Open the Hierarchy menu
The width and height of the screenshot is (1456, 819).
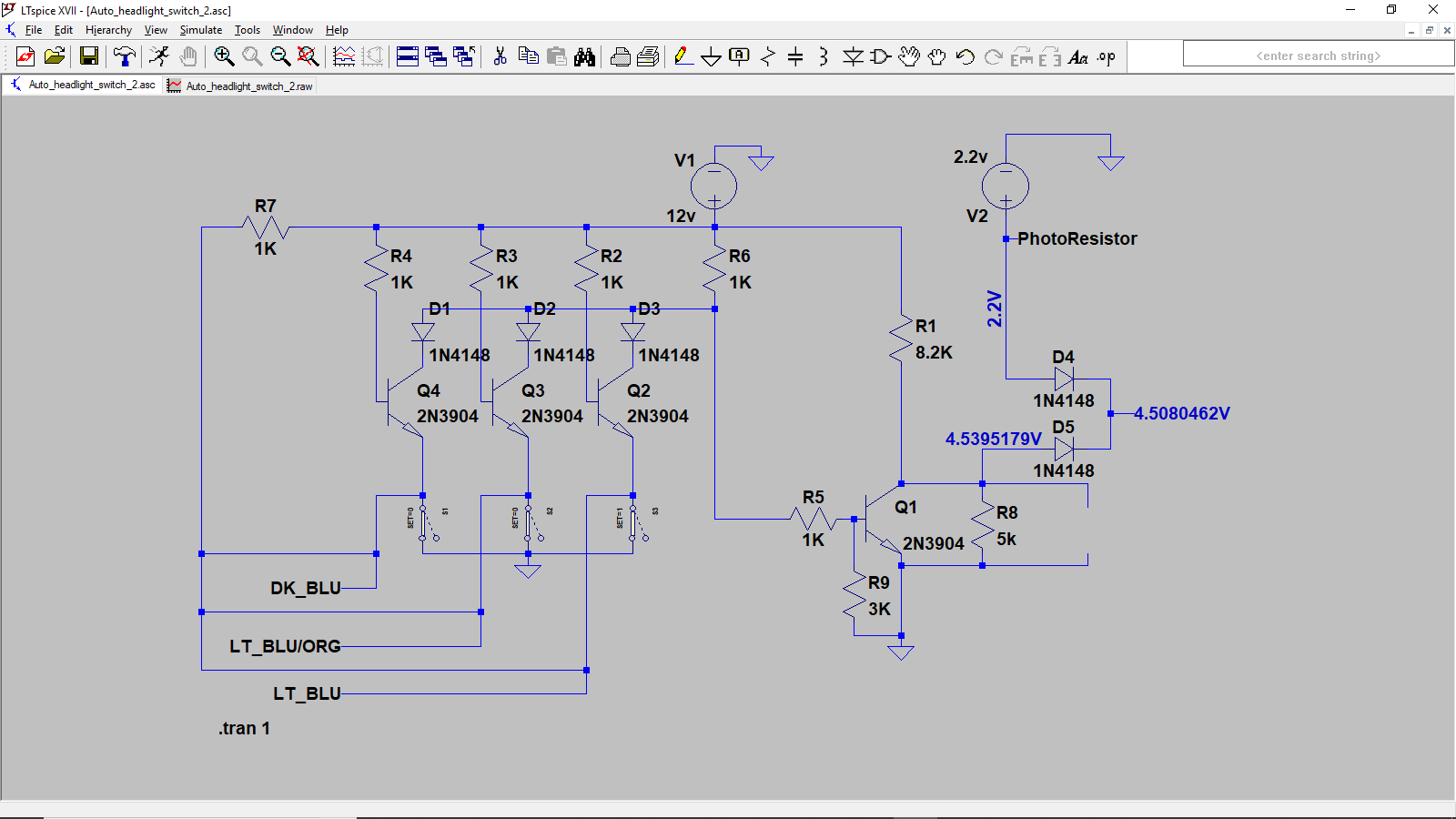click(x=108, y=30)
